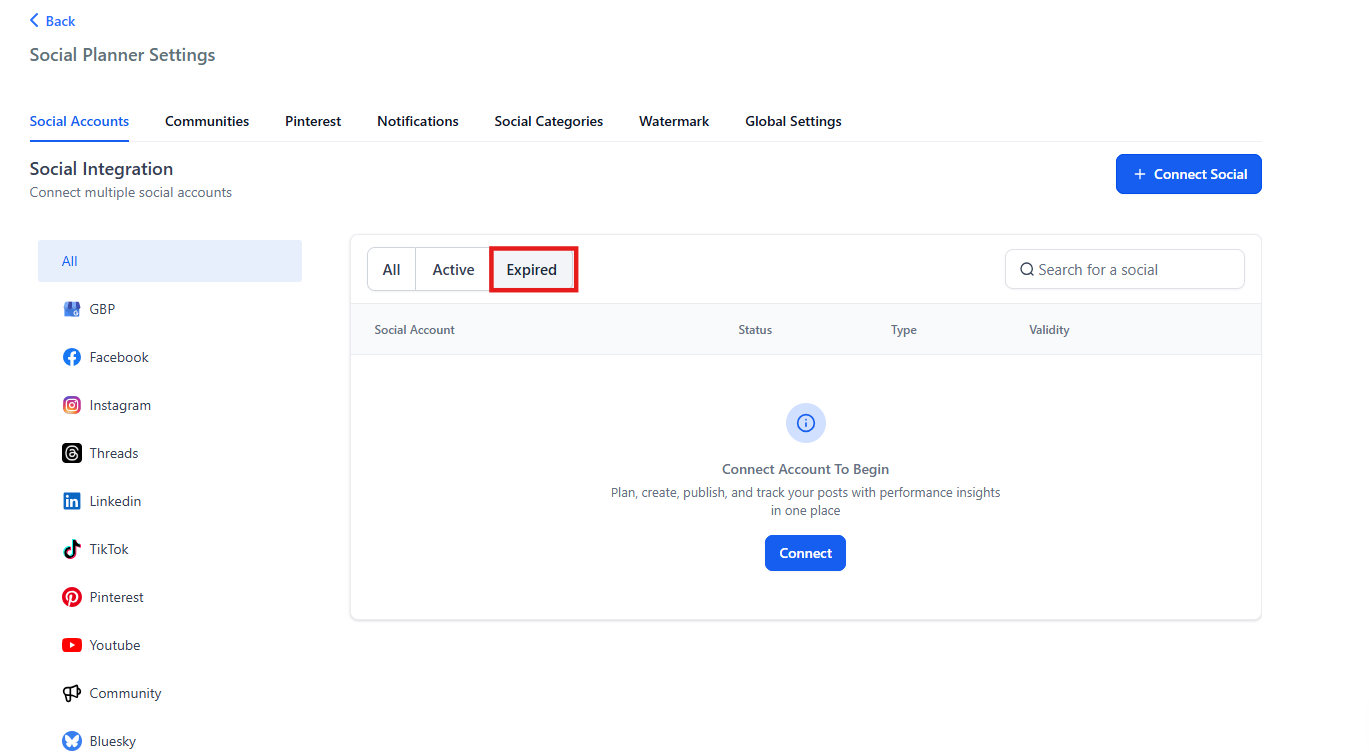
Task: Open the Communities tab
Action: coord(207,121)
